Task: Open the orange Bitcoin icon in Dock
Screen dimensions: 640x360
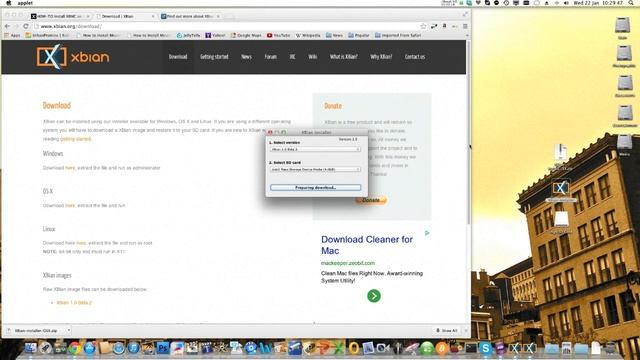Action: 442,348
